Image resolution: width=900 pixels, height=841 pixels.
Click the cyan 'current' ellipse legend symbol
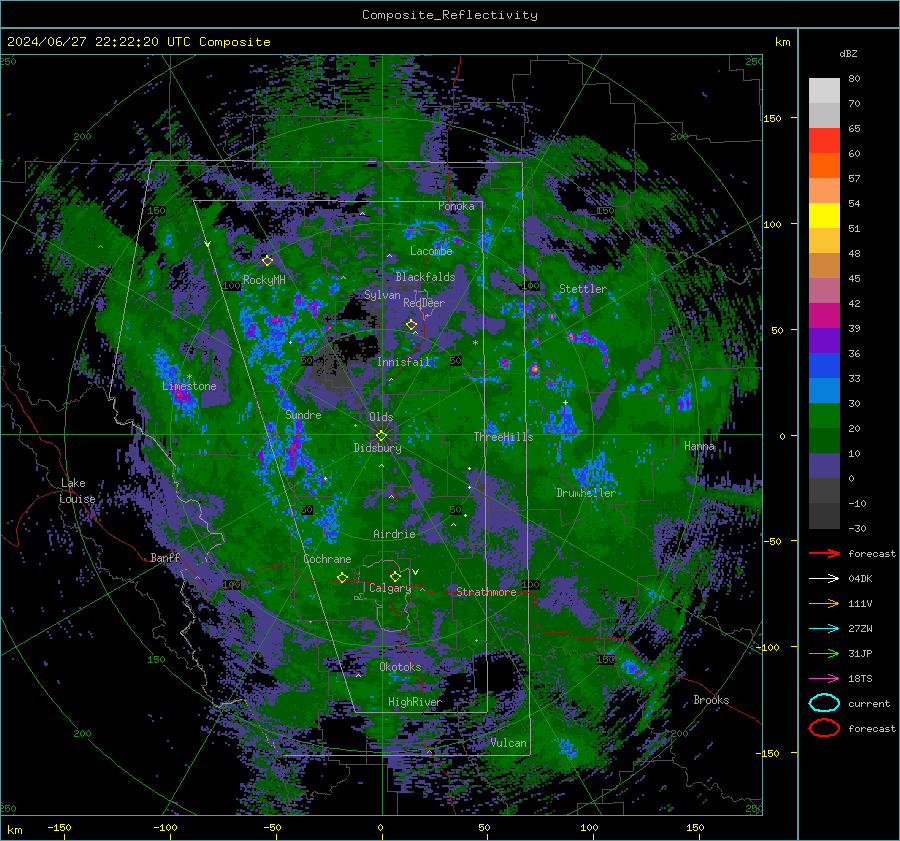click(x=824, y=703)
